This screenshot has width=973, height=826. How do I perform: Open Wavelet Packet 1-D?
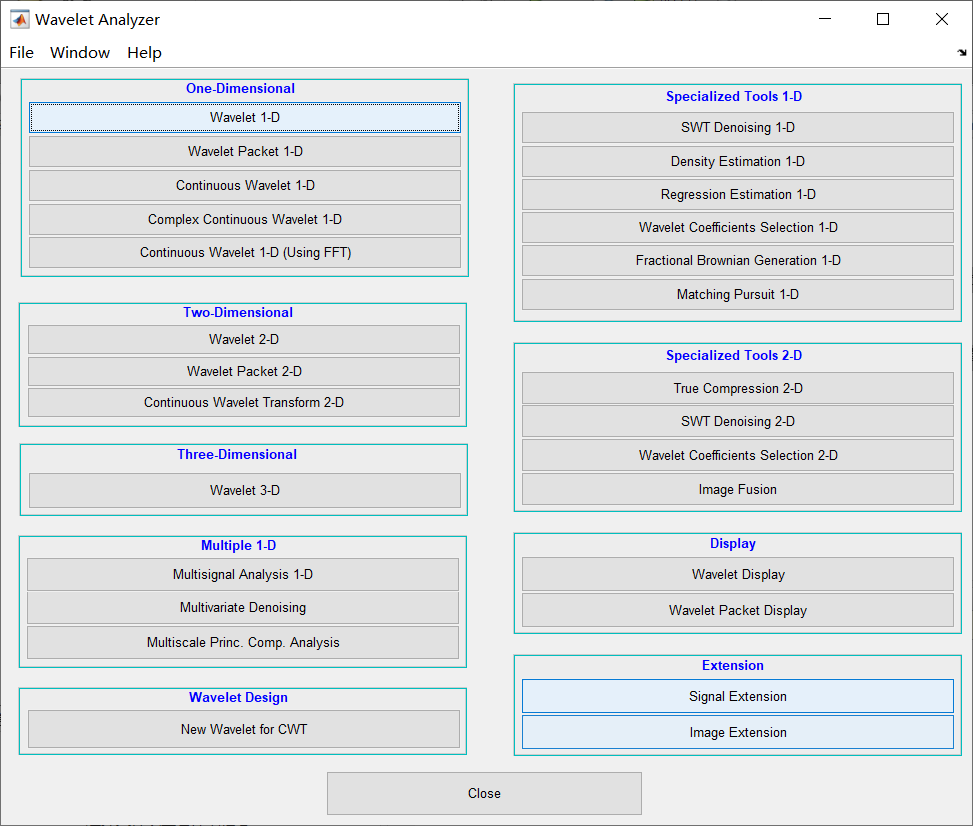[x=244, y=151]
